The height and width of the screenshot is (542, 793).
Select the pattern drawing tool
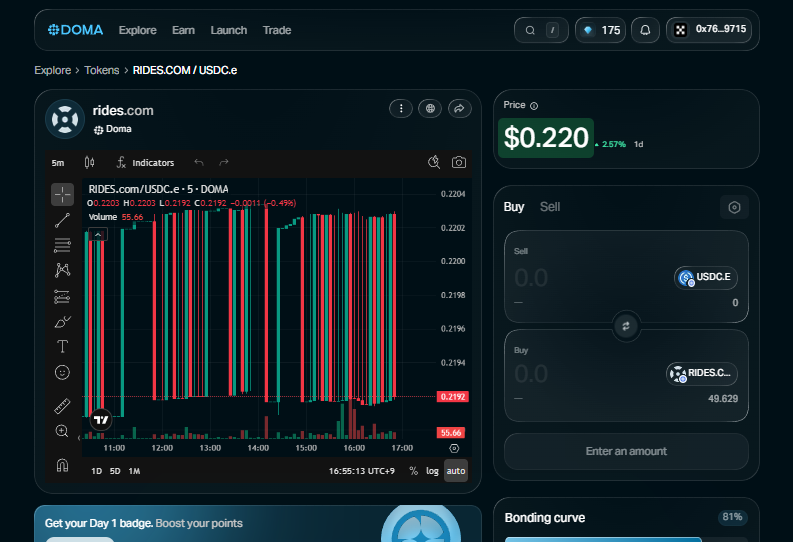point(62,270)
